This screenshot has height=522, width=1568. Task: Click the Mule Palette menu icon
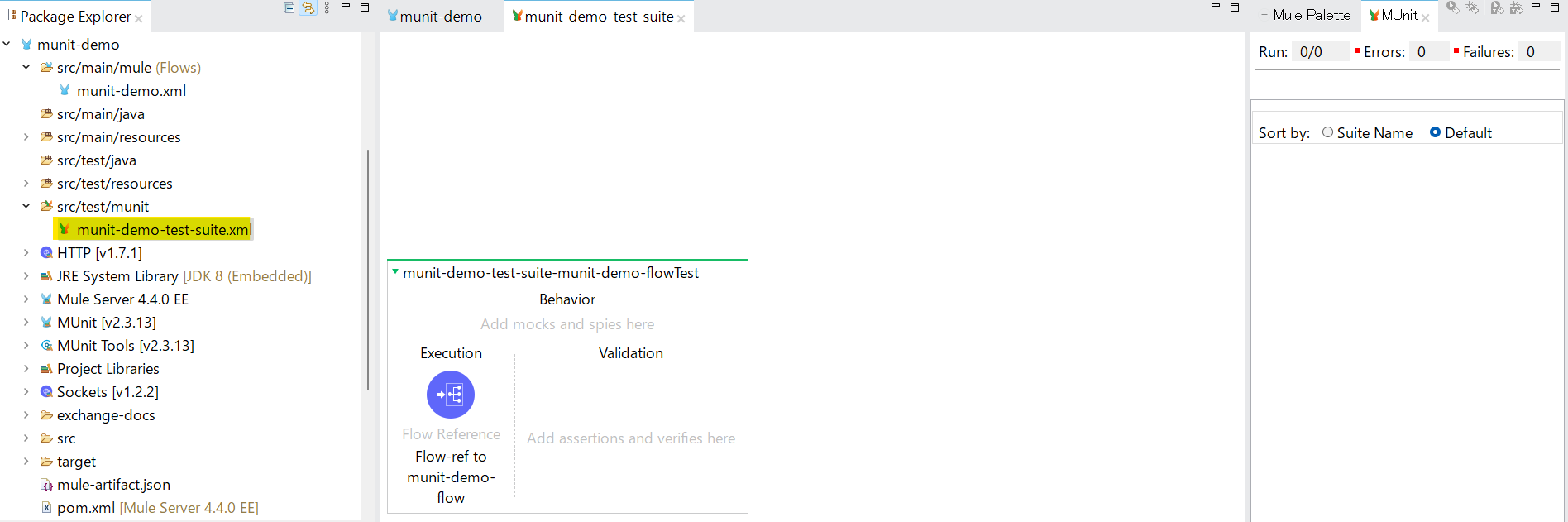click(x=1264, y=15)
